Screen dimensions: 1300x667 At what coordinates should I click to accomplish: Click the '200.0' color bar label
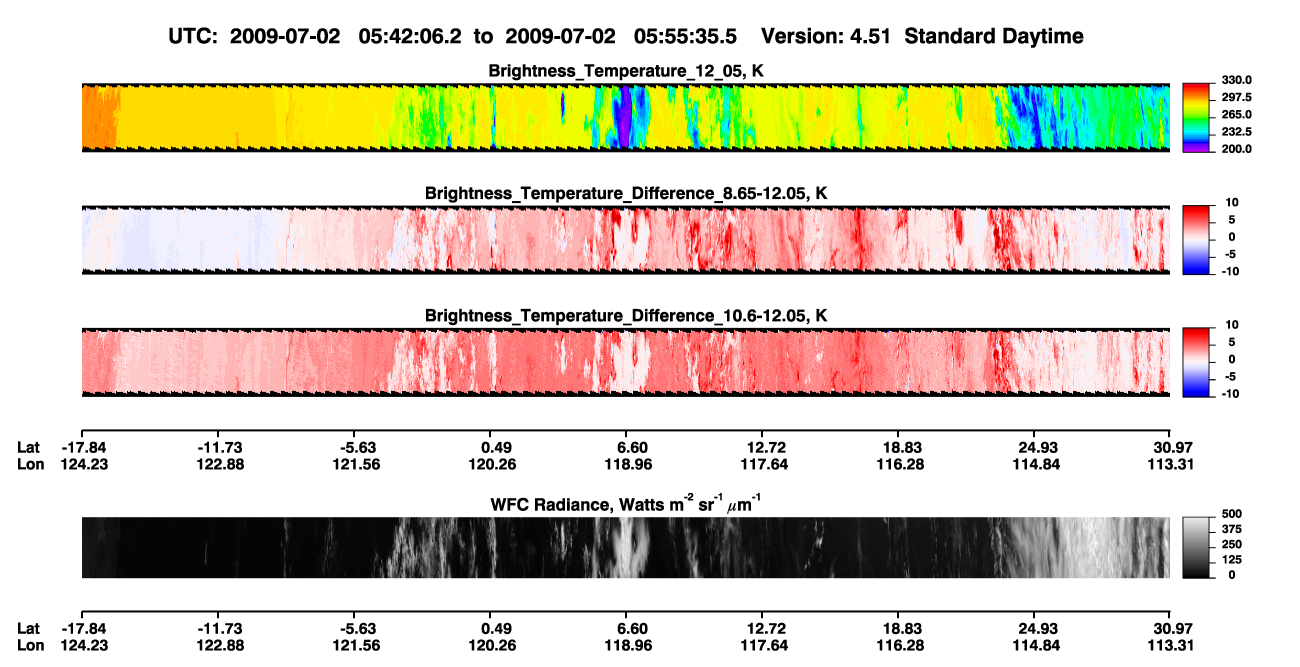pyautogui.click(x=1237, y=148)
